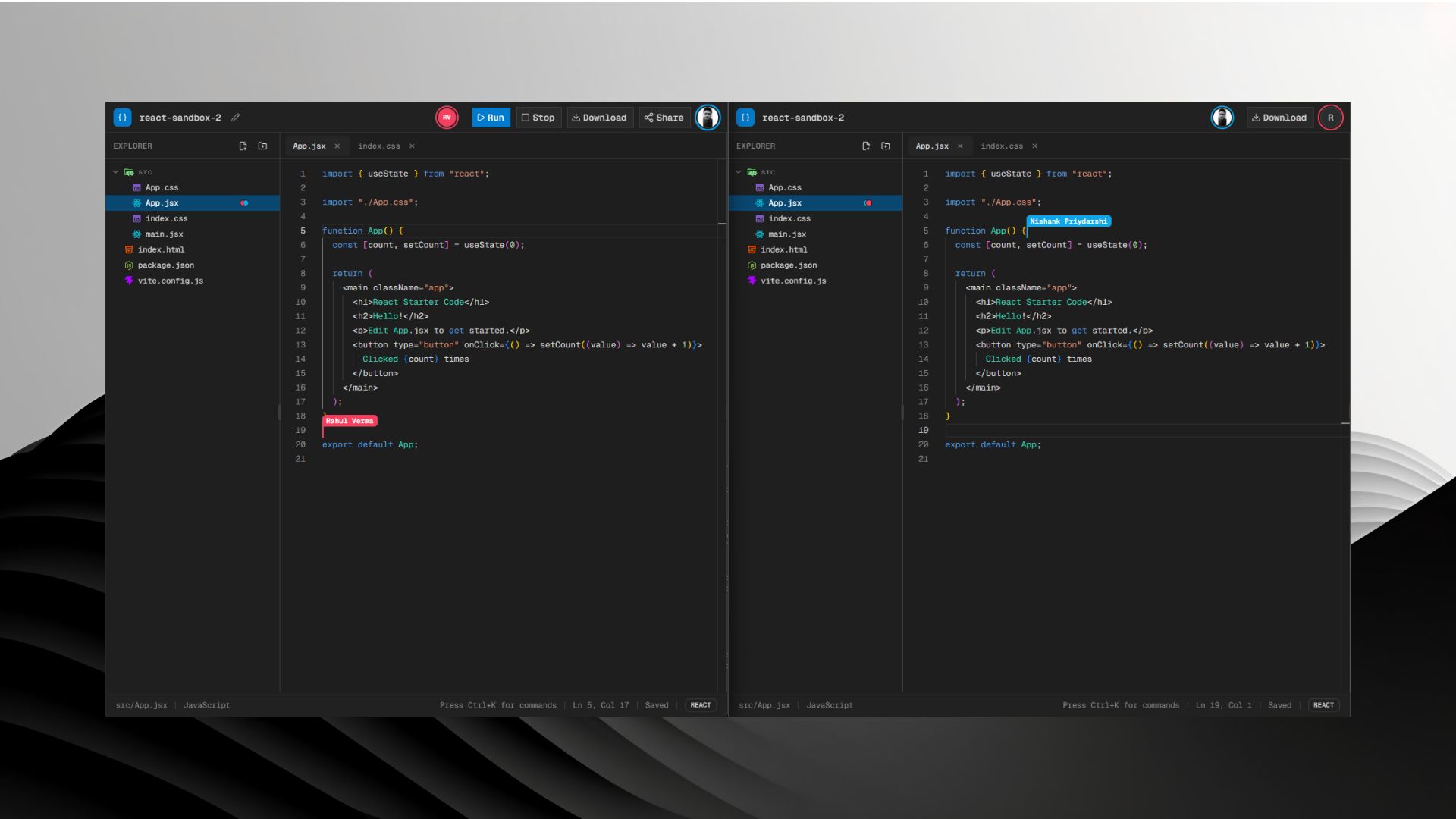This screenshot has height=819, width=1456.
Task: Click the Rahul Verma cursor label
Action: coord(350,421)
